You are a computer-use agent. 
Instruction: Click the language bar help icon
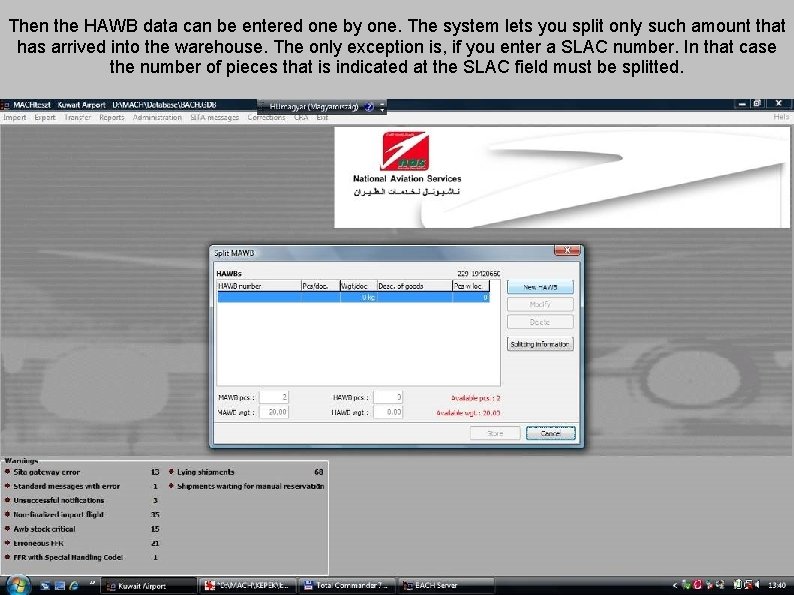[x=369, y=106]
